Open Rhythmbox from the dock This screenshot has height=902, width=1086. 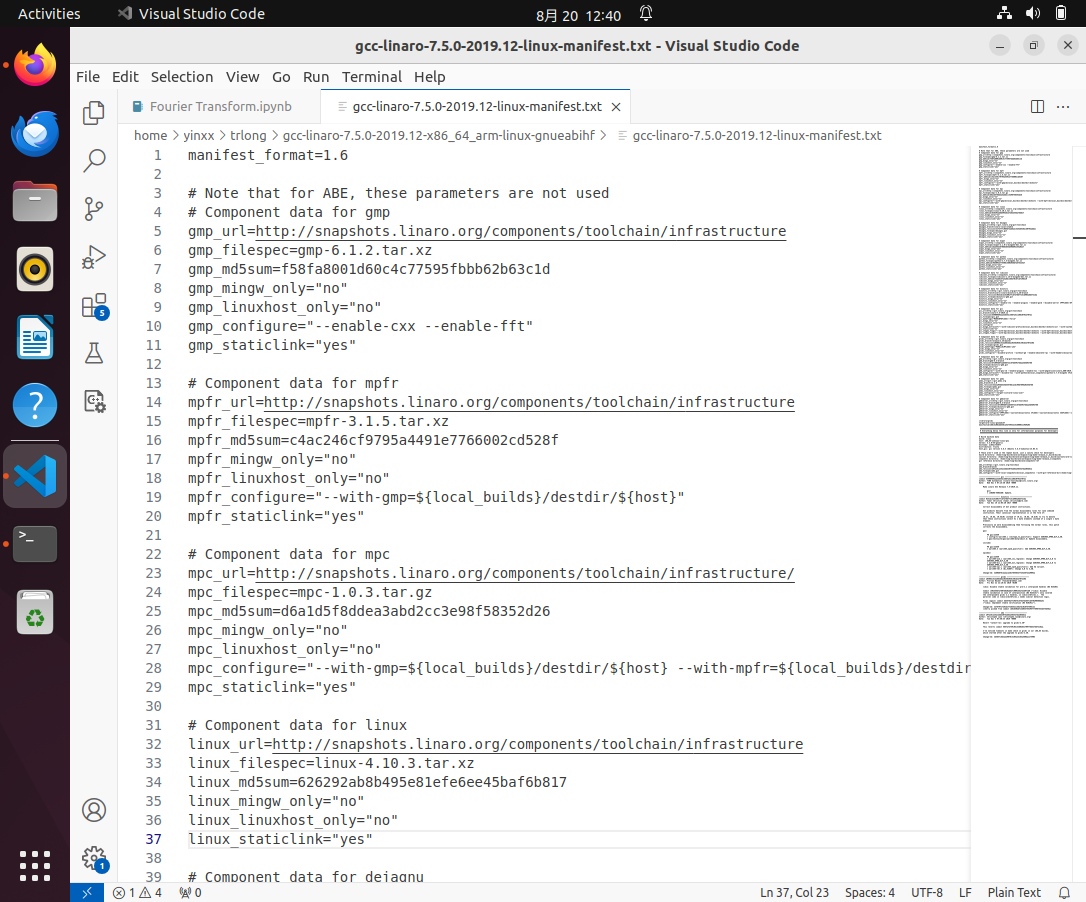pos(35,269)
